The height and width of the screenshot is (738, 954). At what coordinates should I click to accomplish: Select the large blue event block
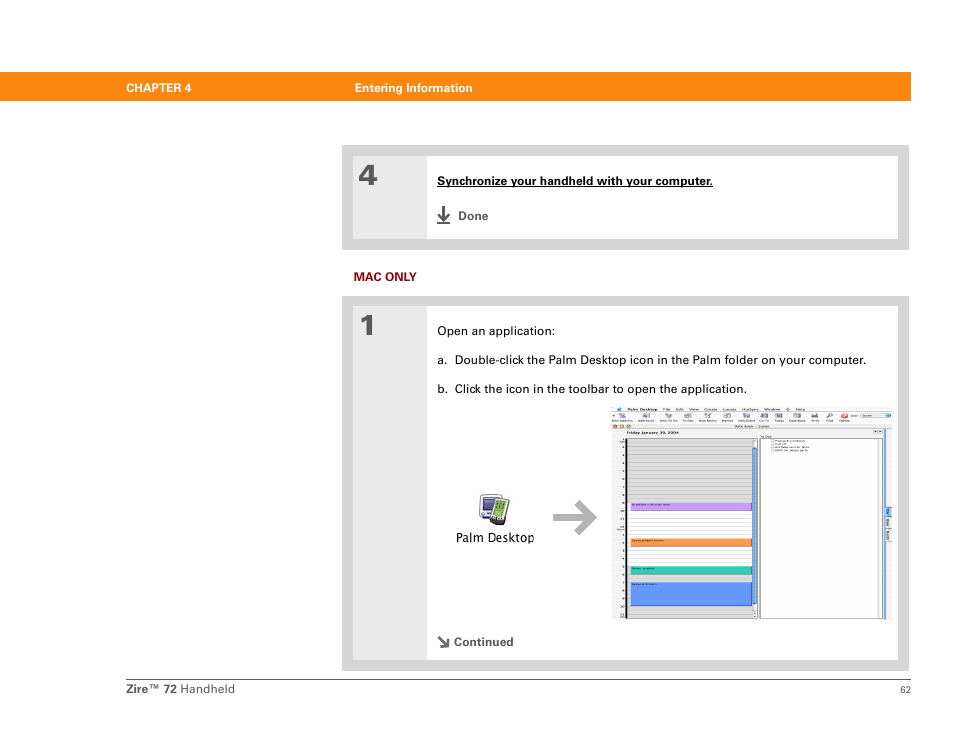point(691,594)
